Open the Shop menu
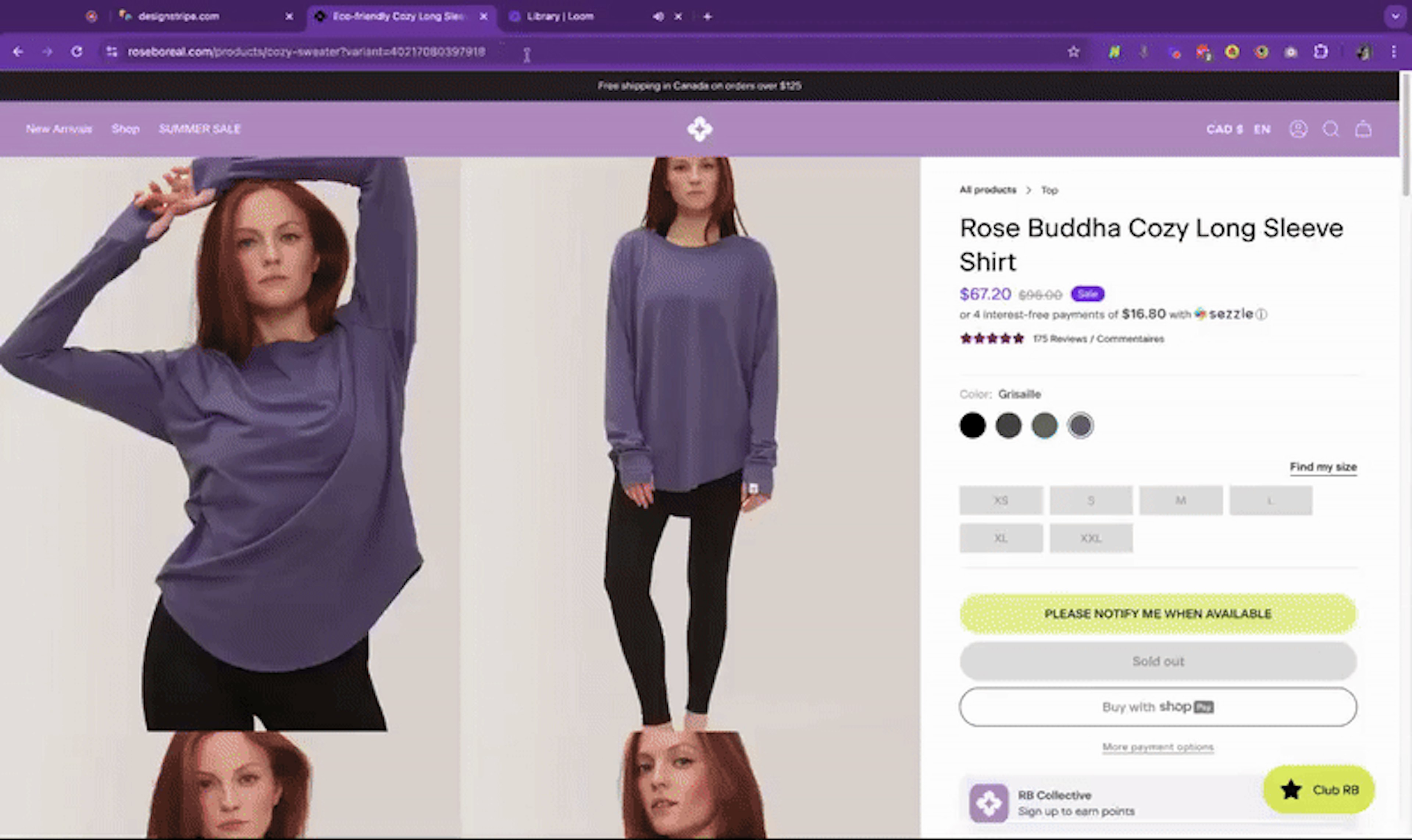Viewport: 1412px width, 840px height. 125,129
